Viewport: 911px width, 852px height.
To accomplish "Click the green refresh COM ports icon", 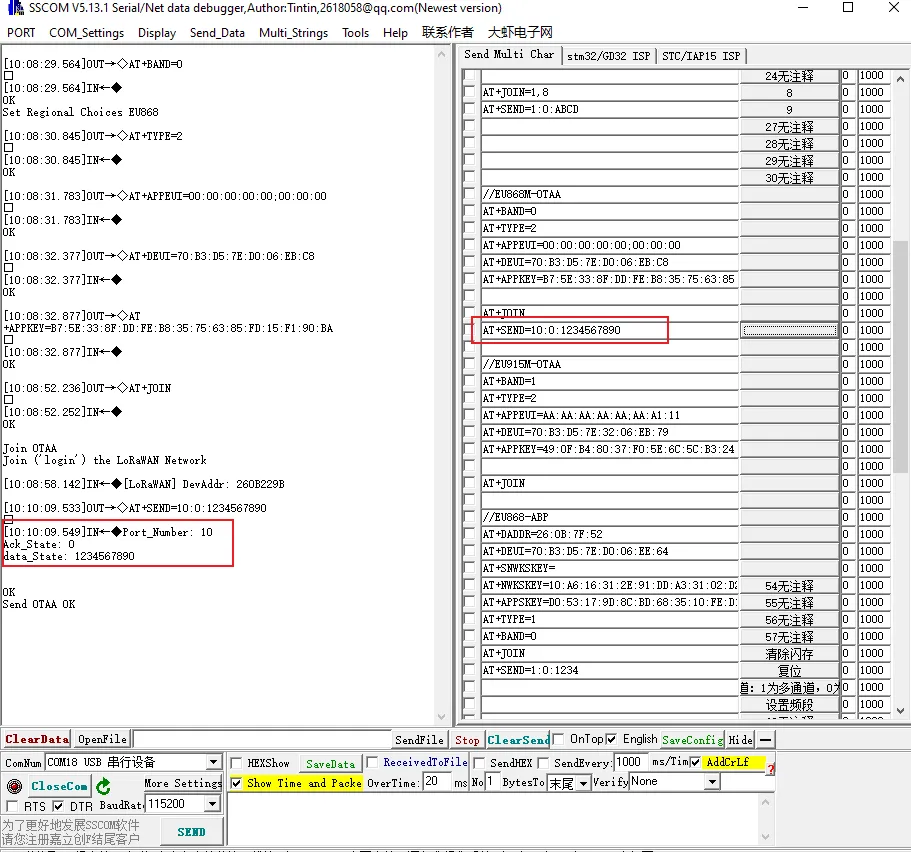I will point(103,786).
